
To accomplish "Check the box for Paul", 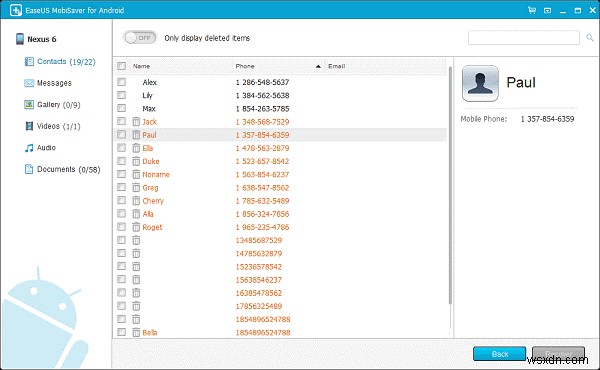I will click(x=121, y=135).
